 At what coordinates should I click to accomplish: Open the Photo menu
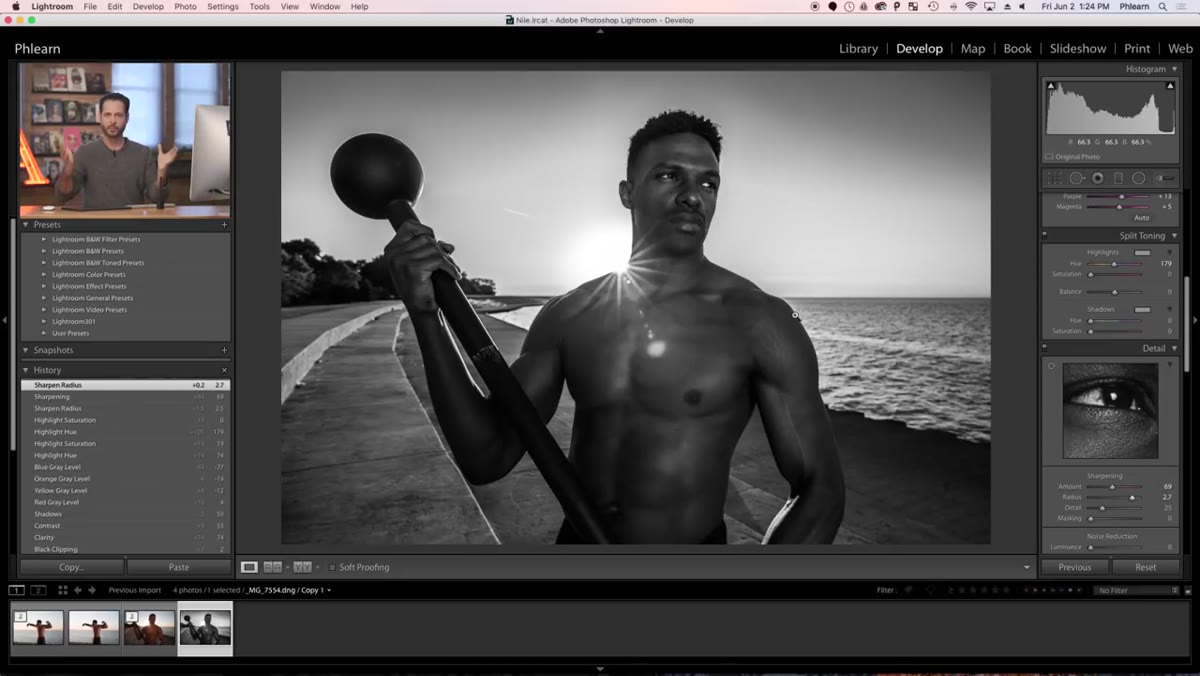pos(186,6)
